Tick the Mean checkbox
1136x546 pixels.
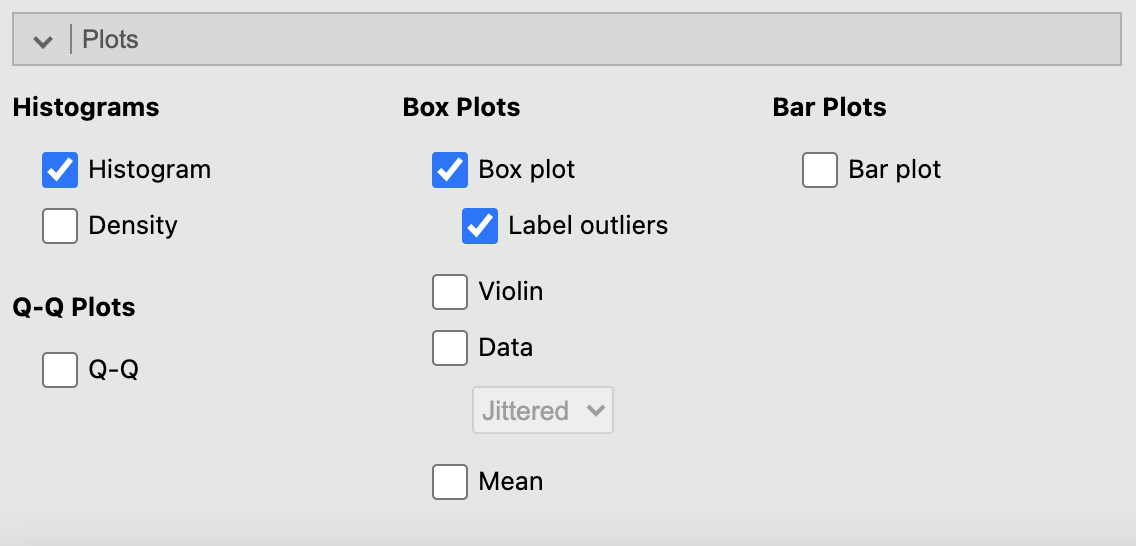[450, 482]
